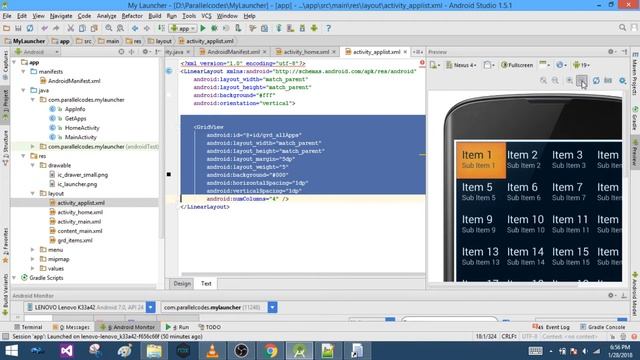Collapse the manifests folder

coord(23,71)
